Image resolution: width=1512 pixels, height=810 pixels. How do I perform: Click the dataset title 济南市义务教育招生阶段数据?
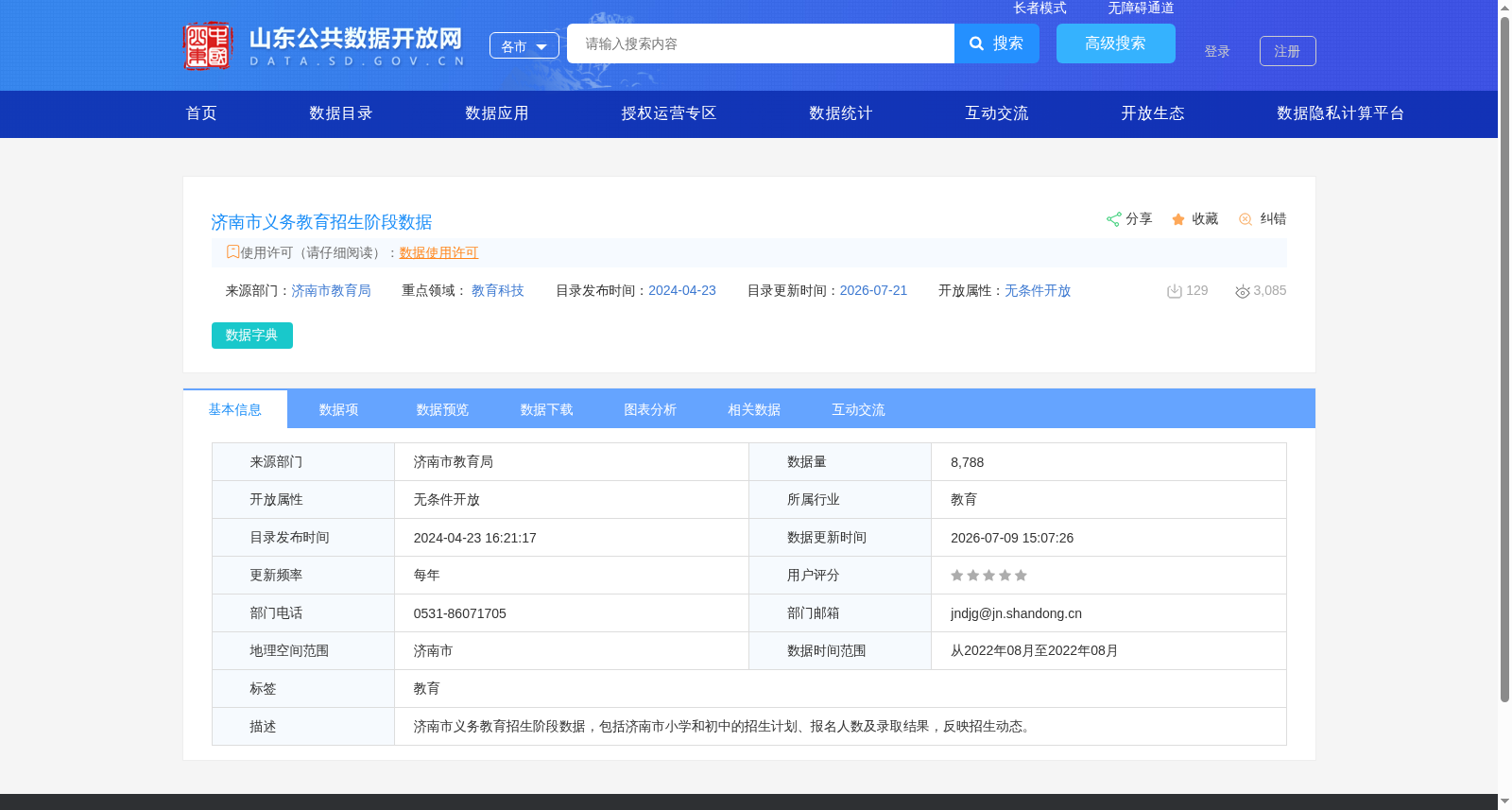[x=321, y=222]
